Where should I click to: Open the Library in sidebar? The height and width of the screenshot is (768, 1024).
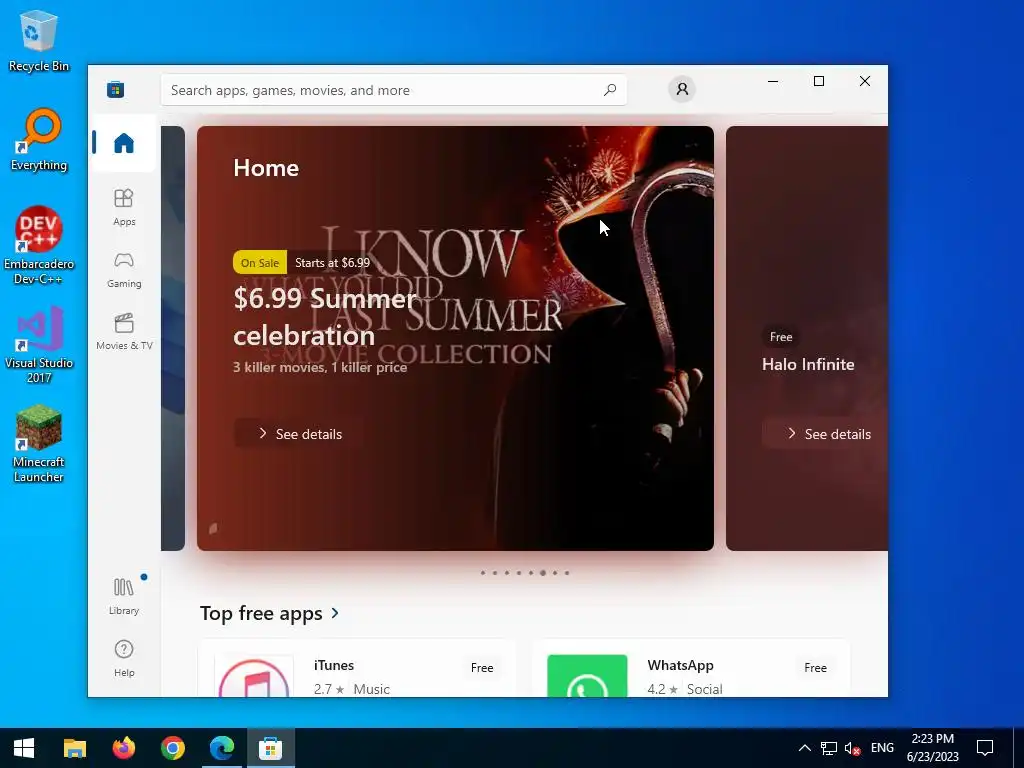(x=123, y=595)
